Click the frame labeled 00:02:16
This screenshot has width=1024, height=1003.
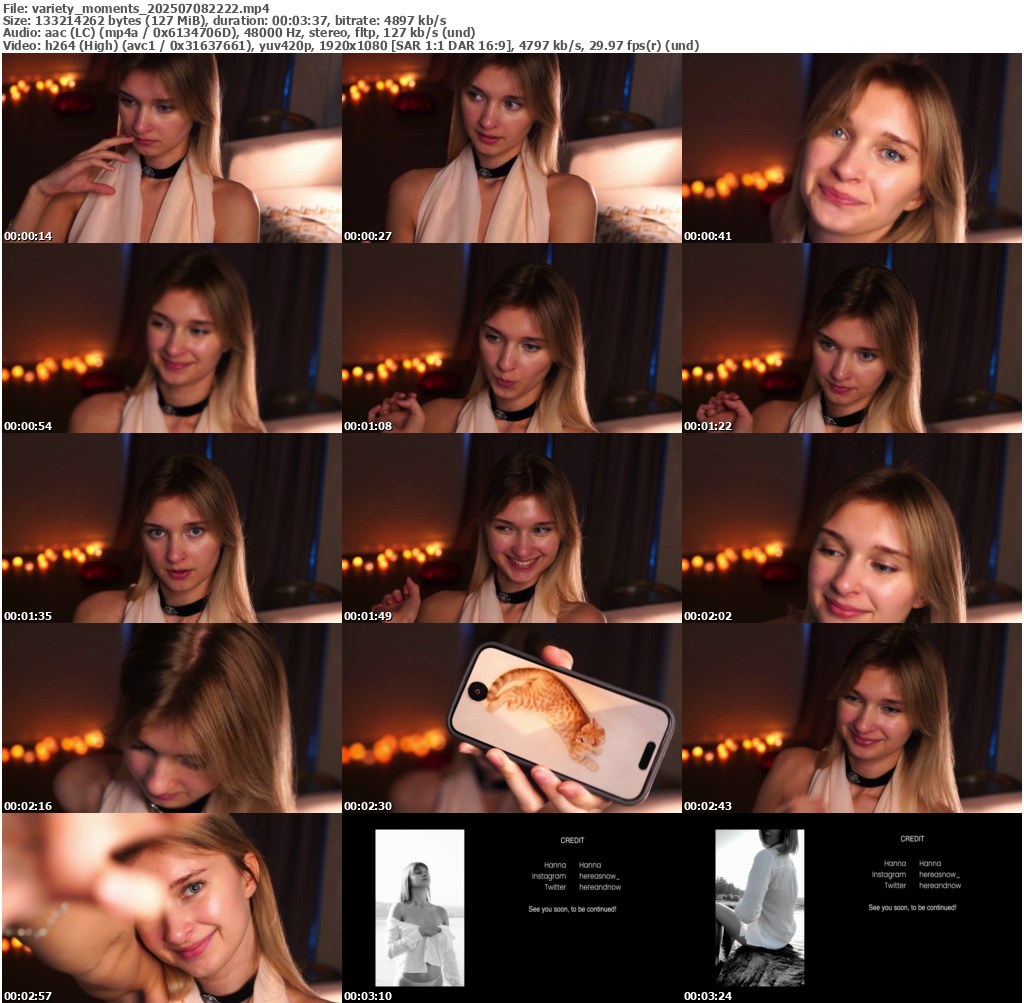click(x=171, y=718)
